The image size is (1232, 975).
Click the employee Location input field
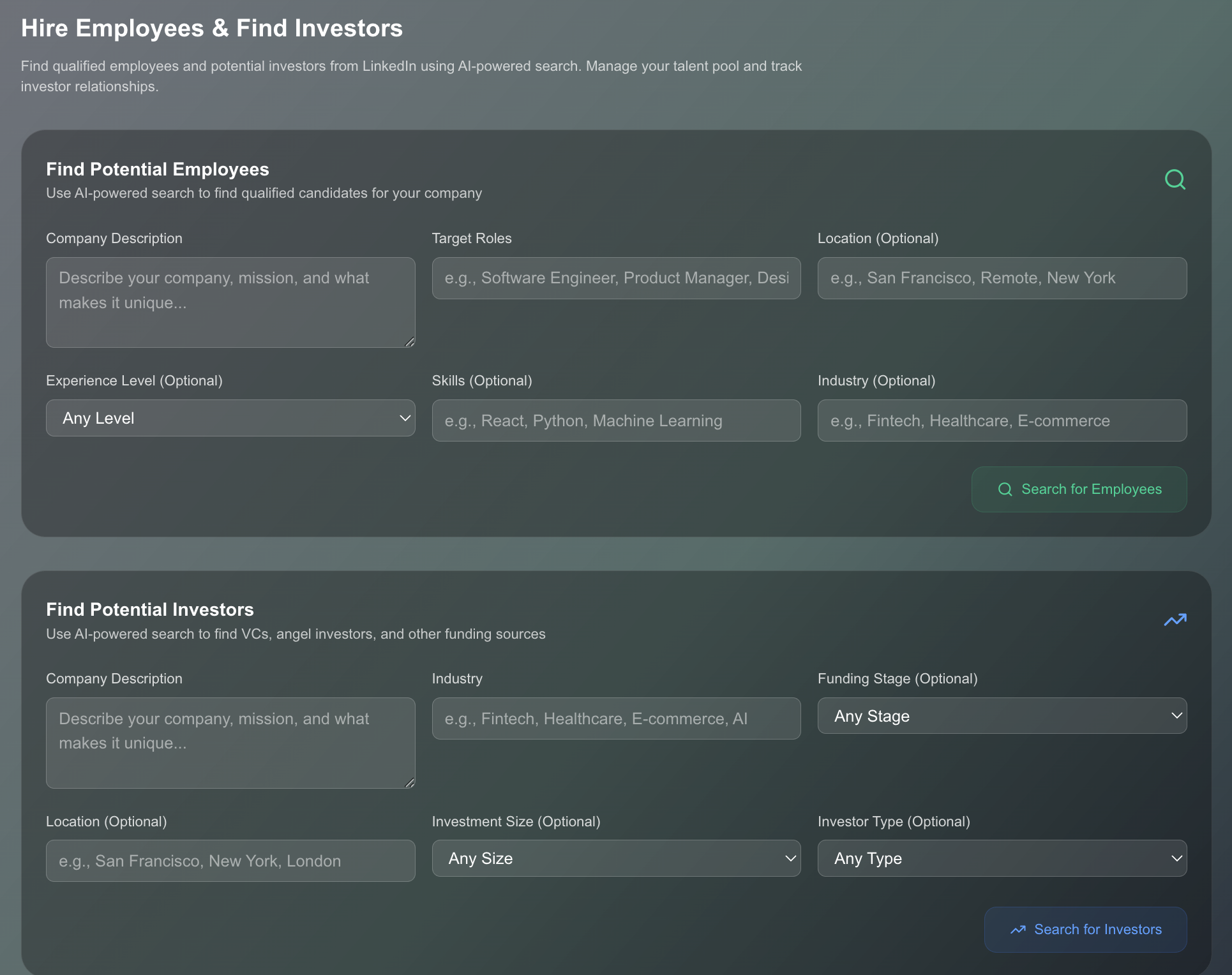[x=1002, y=278]
